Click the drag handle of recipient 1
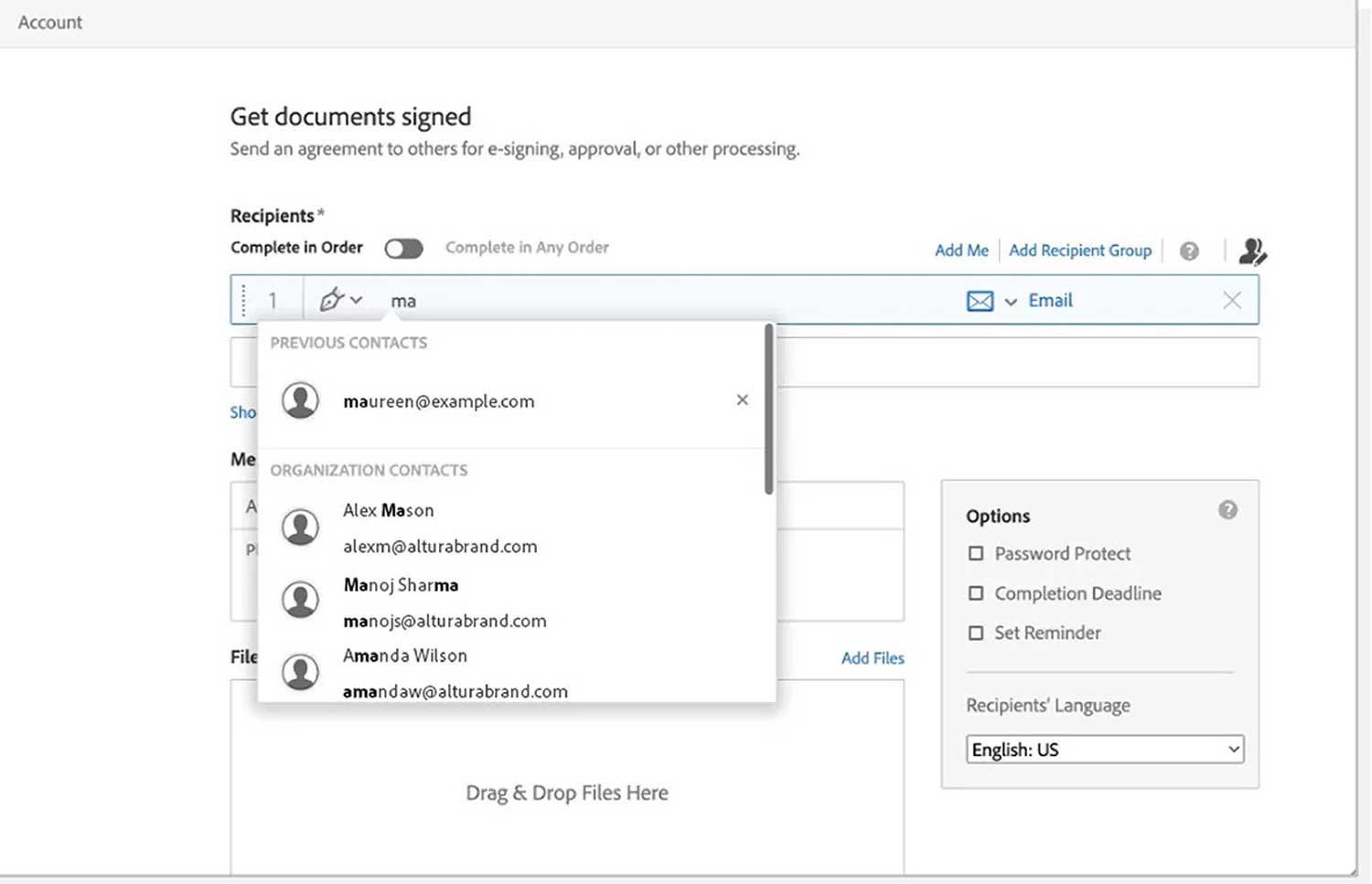 [244, 300]
